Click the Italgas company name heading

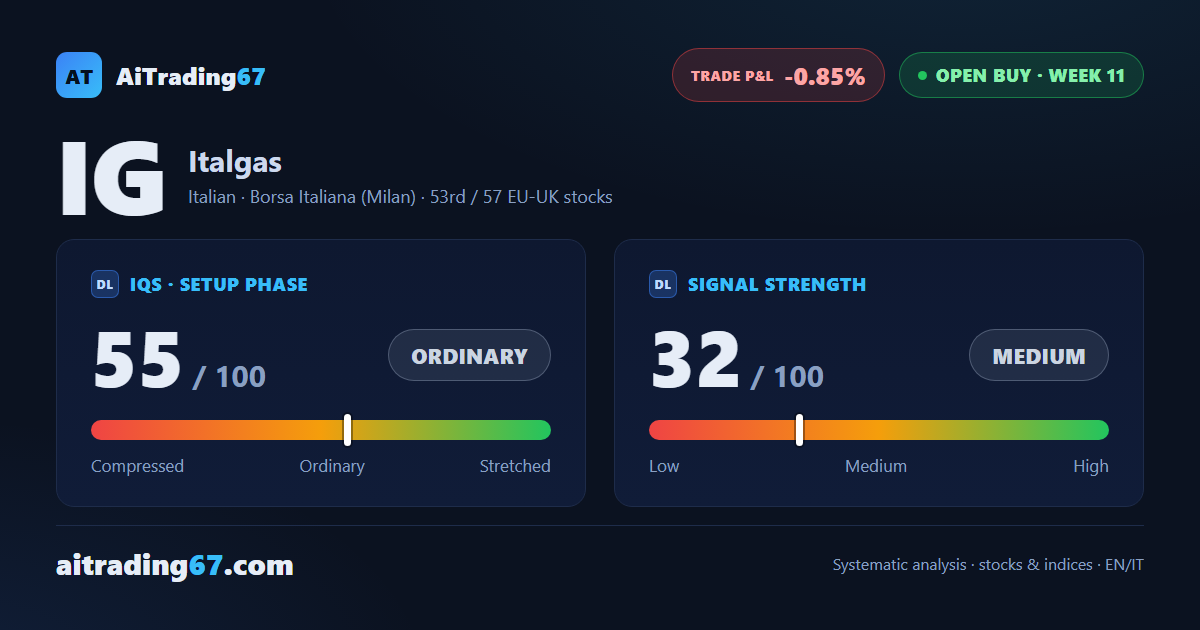coord(235,162)
